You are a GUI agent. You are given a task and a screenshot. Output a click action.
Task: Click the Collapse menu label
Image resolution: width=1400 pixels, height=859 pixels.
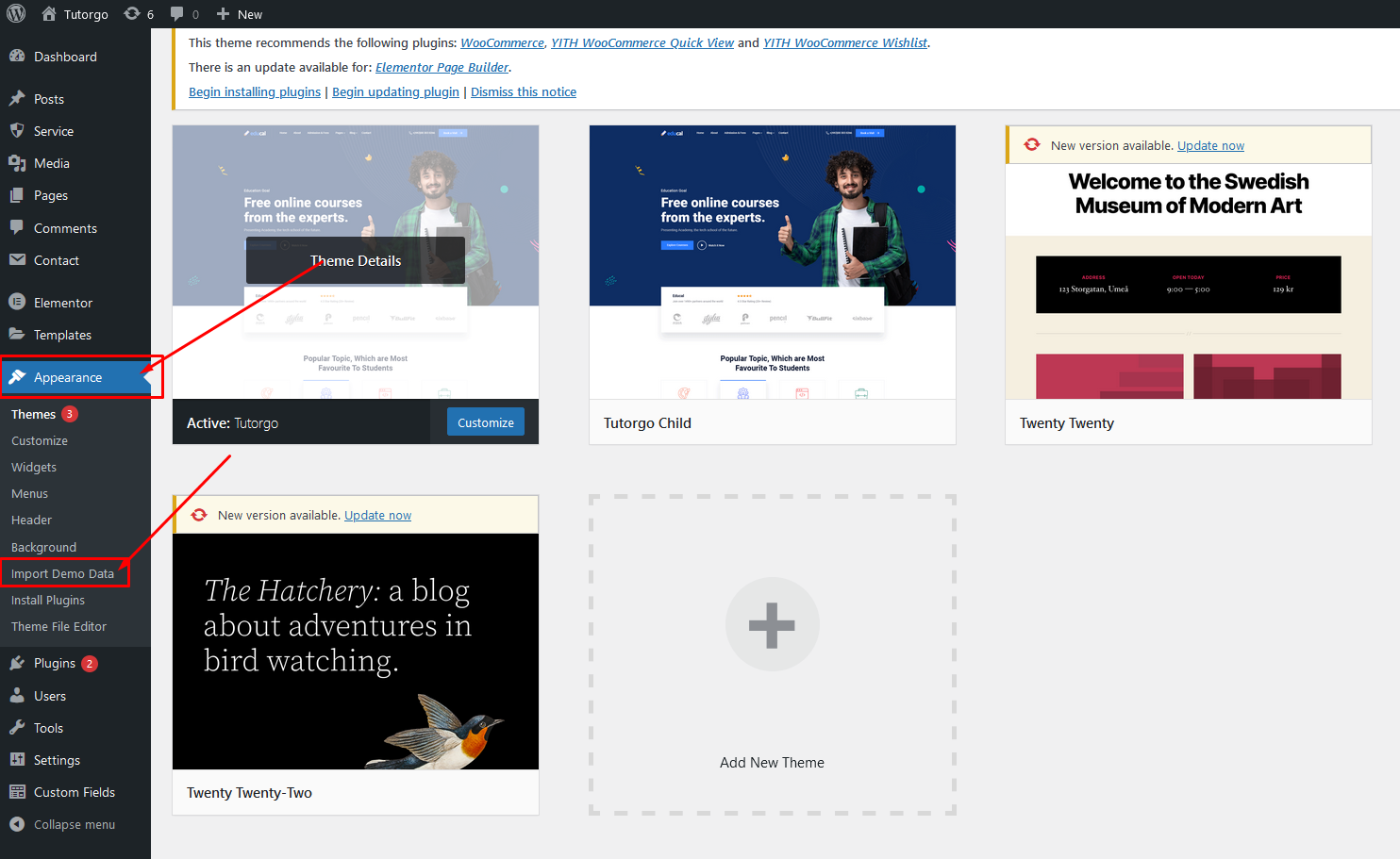click(x=75, y=824)
